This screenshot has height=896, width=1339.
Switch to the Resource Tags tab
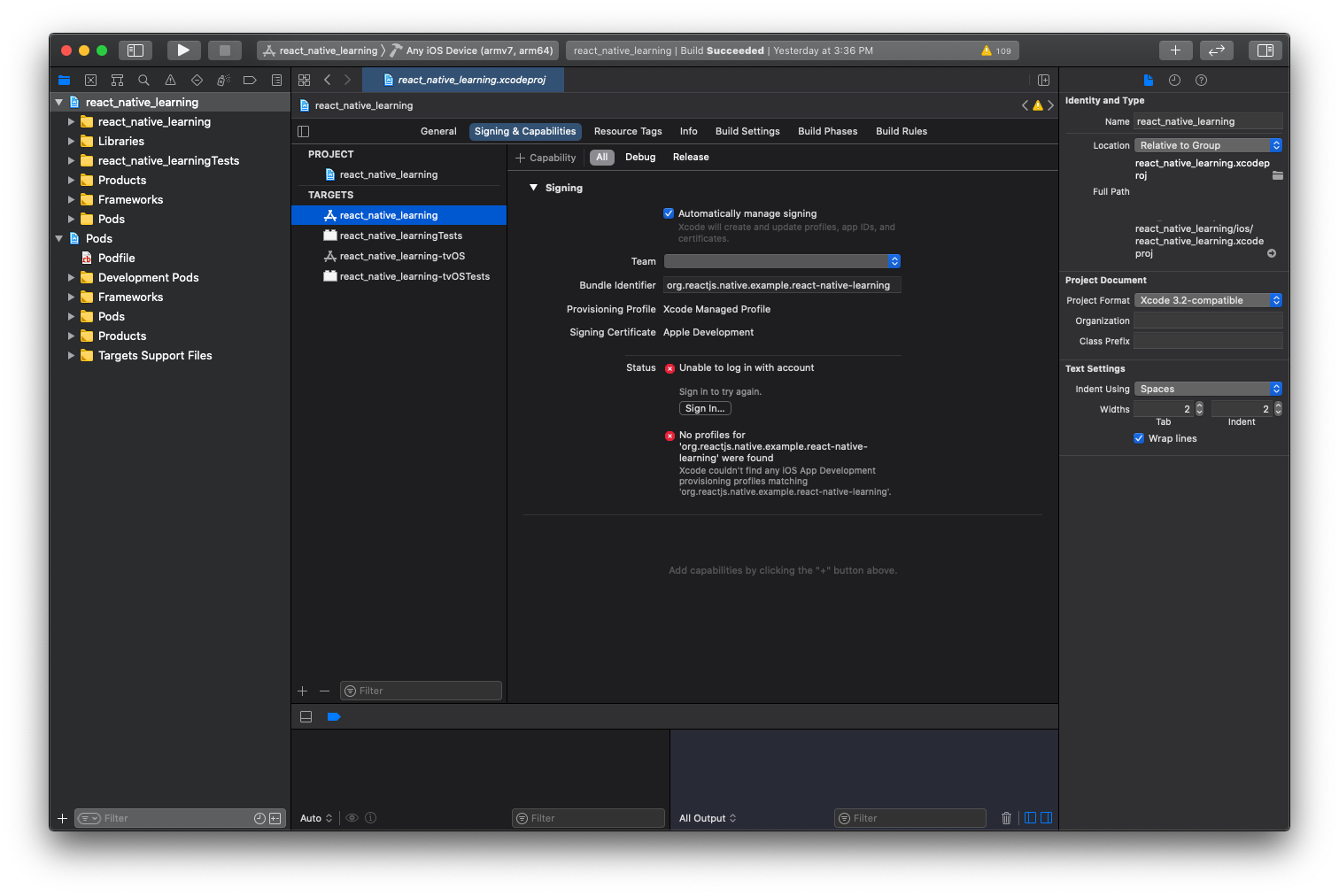click(628, 131)
